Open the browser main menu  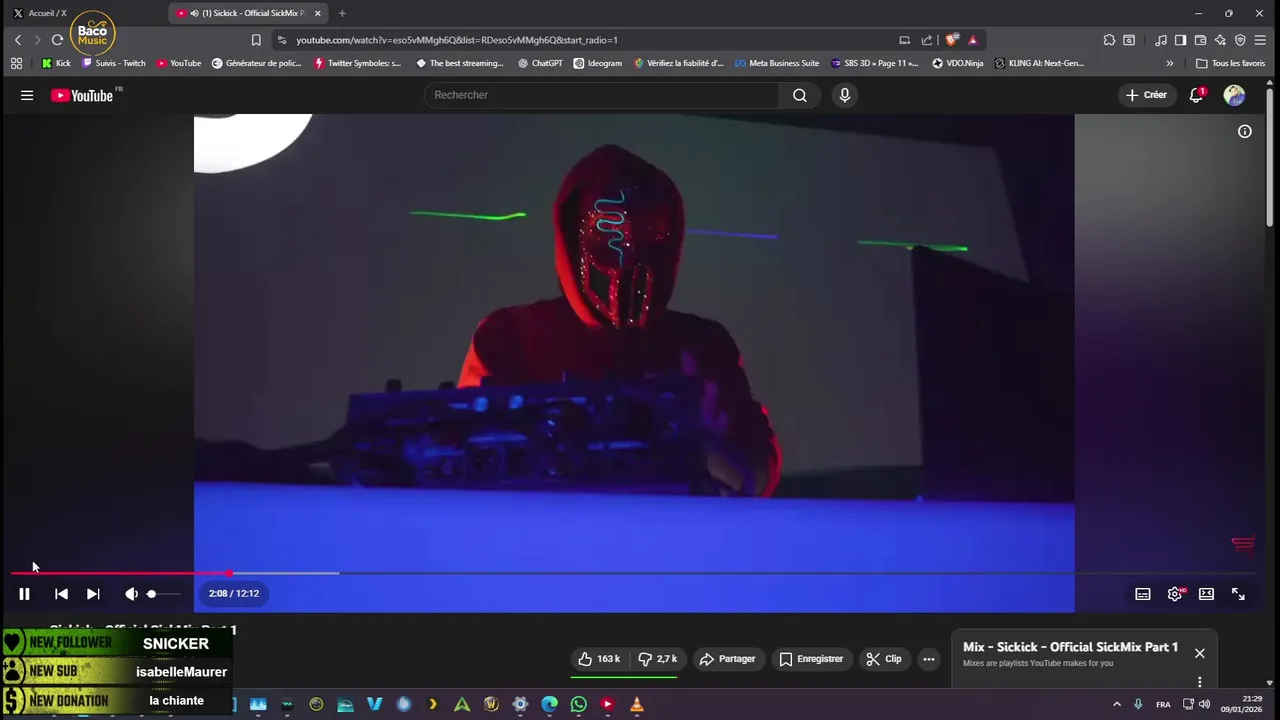click(1260, 40)
